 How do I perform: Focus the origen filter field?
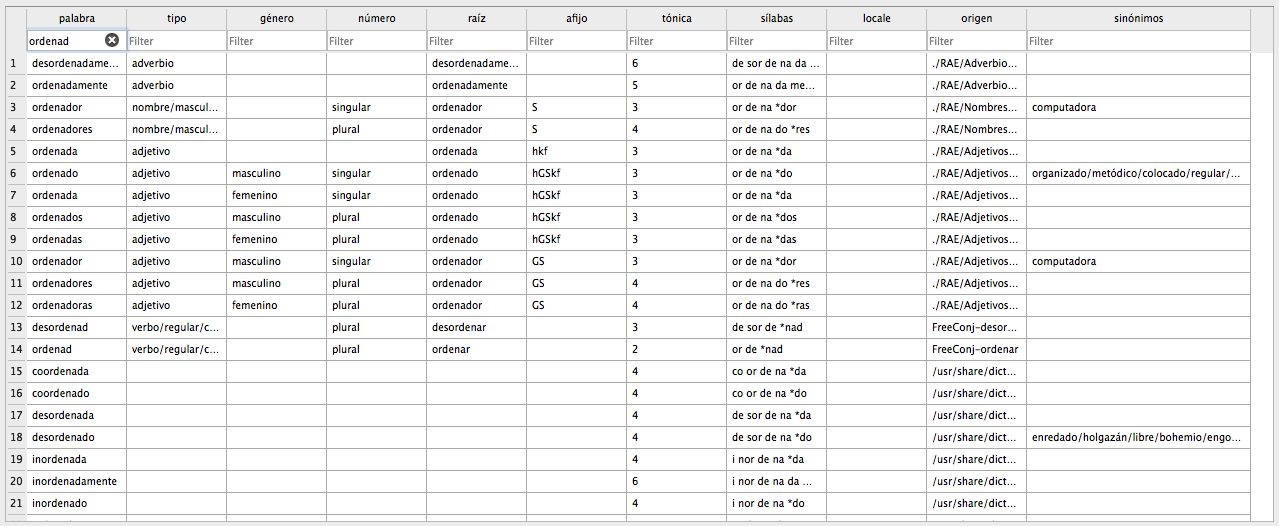pyautogui.click(x=977, y=41)
